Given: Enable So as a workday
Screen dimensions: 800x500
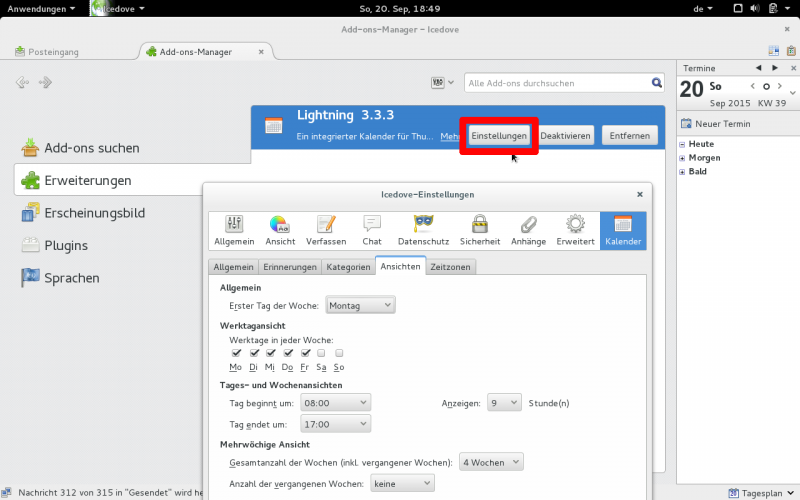Looking at the screenshot, I should click(339, 353).
